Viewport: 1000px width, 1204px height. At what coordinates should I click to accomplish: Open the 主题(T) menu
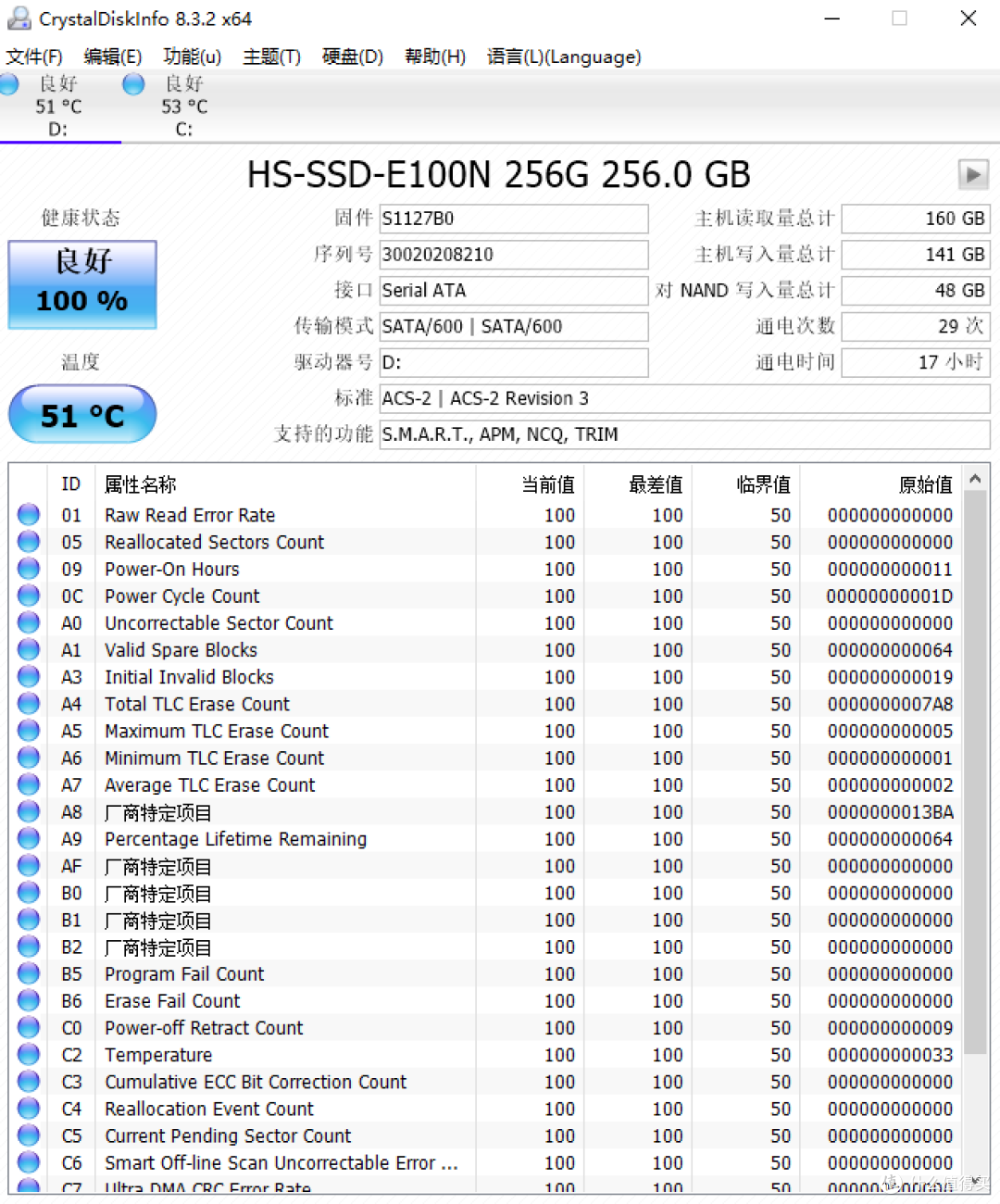pyautogui.click(x=271, y=56)
